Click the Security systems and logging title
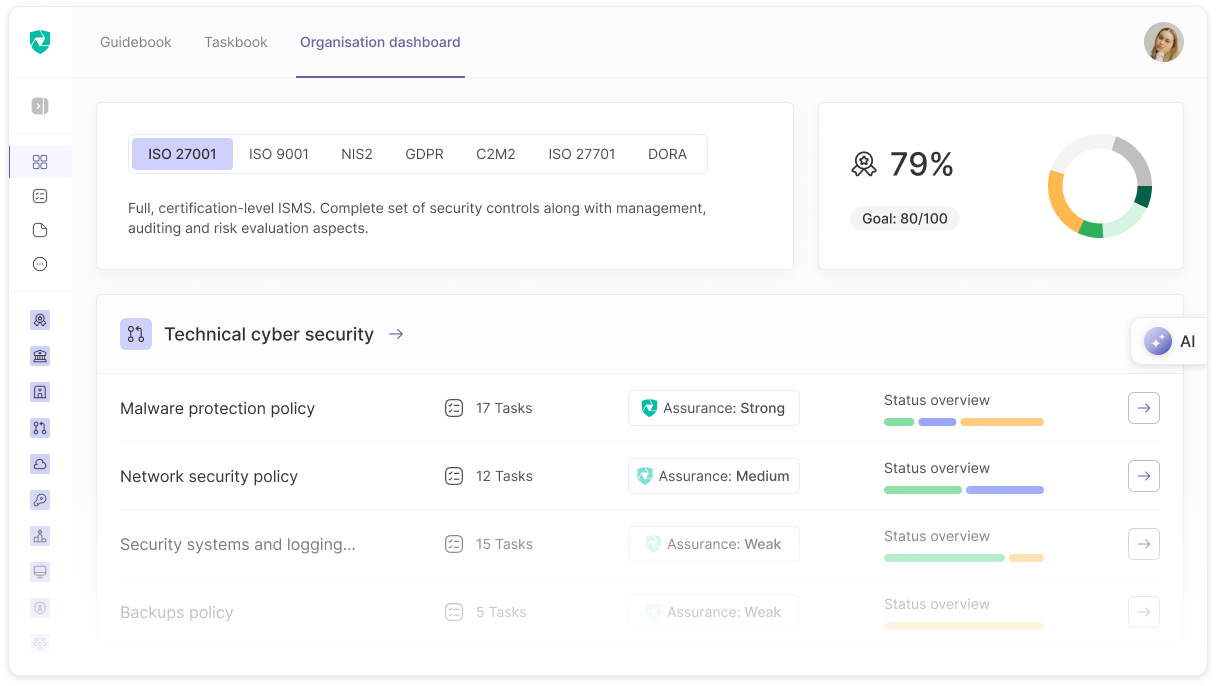 [238, 544]
